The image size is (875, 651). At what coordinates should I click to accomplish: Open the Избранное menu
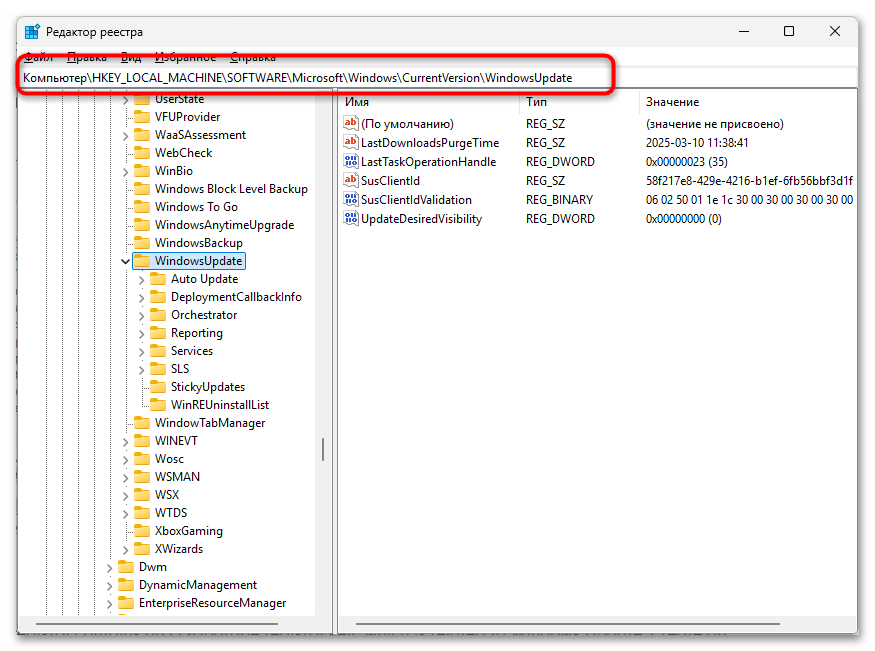[x=185, y=57]
